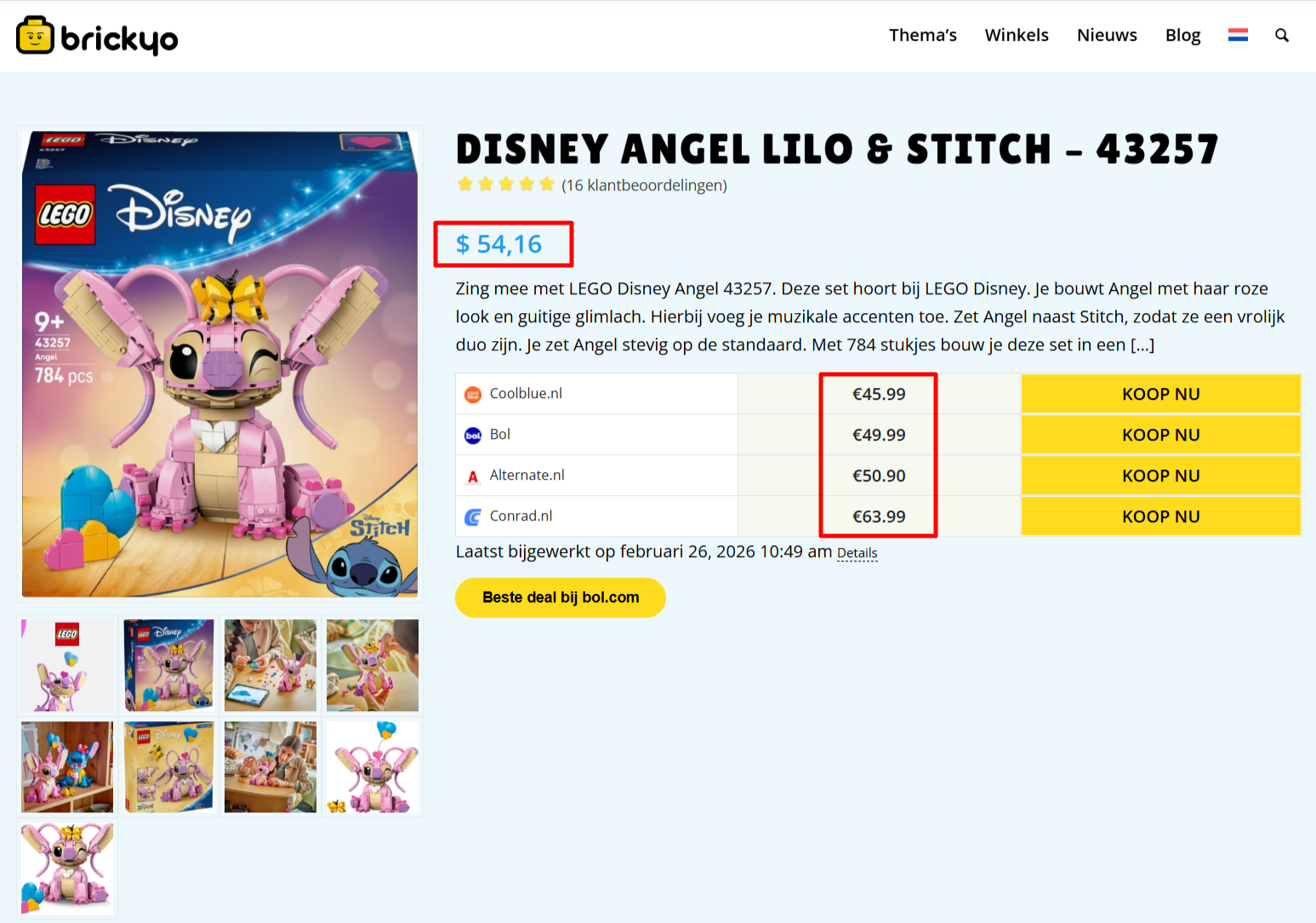This screenshot has width=1316, height=923.
Task: Go to the Winkels menu item
Action: point(1017,35)
